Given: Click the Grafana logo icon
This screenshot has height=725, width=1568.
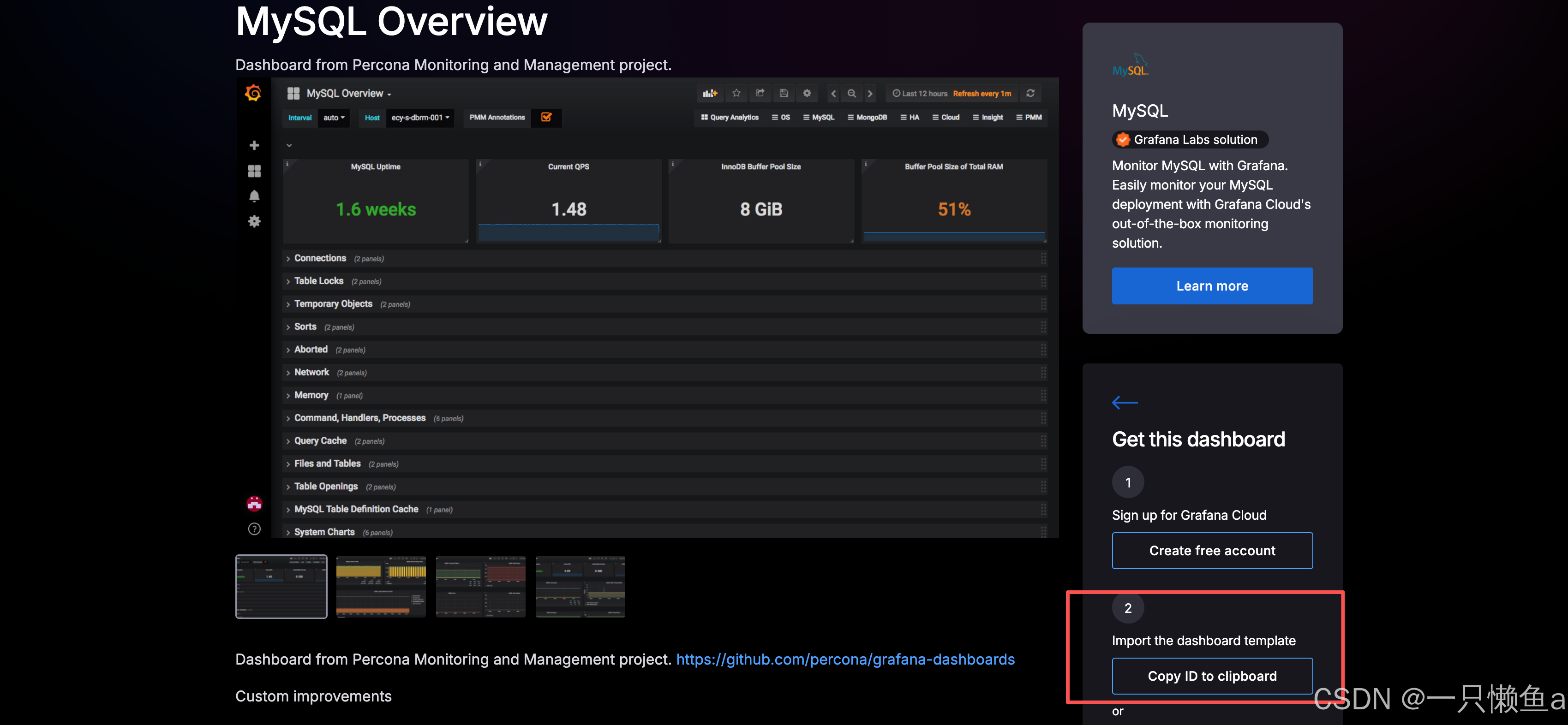Looking at the screenshot, I should [253, 93].
